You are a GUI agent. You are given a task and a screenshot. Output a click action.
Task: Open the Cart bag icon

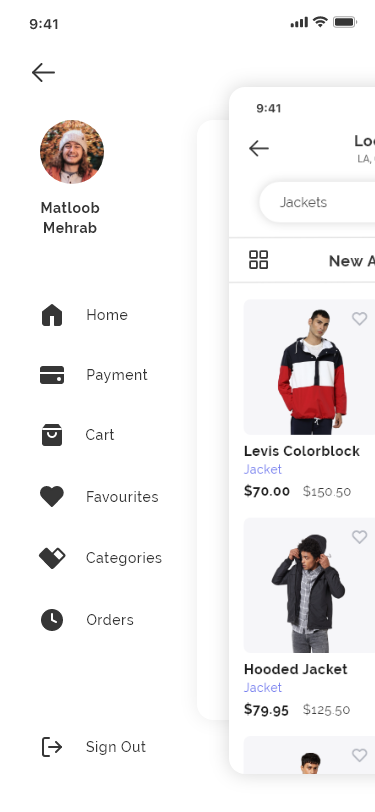coord(52,435)
